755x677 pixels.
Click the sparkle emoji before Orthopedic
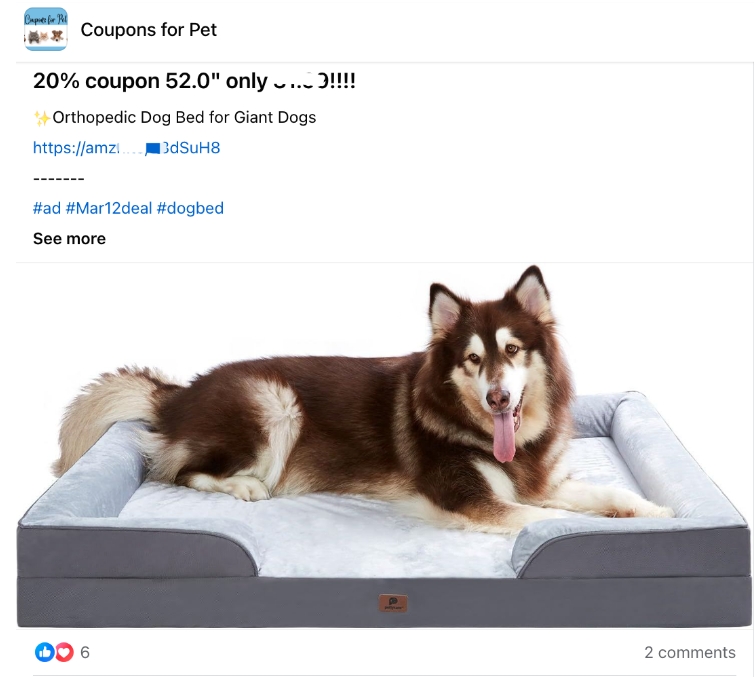click(x=42, y=117)
